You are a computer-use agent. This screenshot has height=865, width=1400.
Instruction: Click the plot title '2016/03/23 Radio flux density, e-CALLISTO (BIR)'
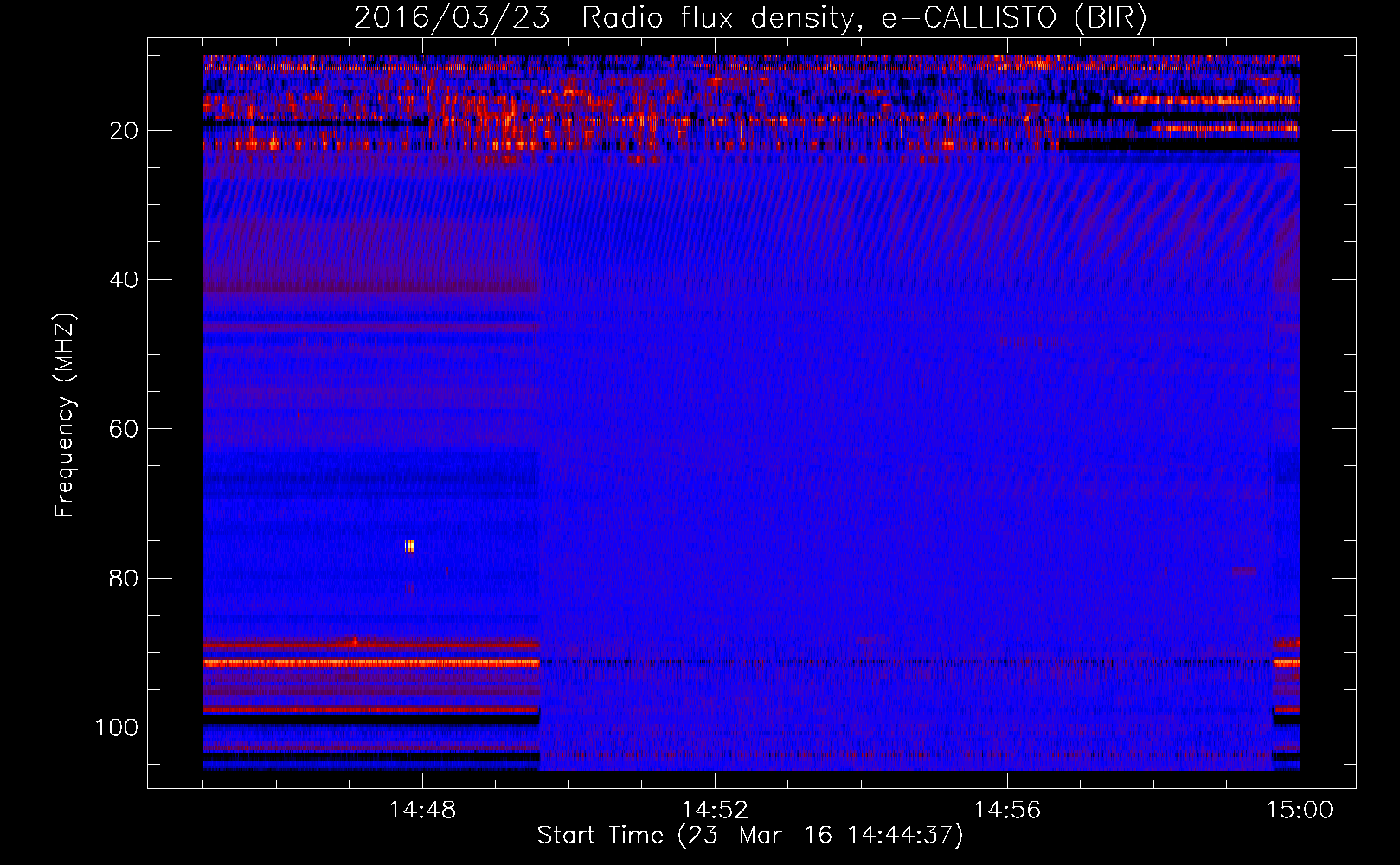click(750, 17)
